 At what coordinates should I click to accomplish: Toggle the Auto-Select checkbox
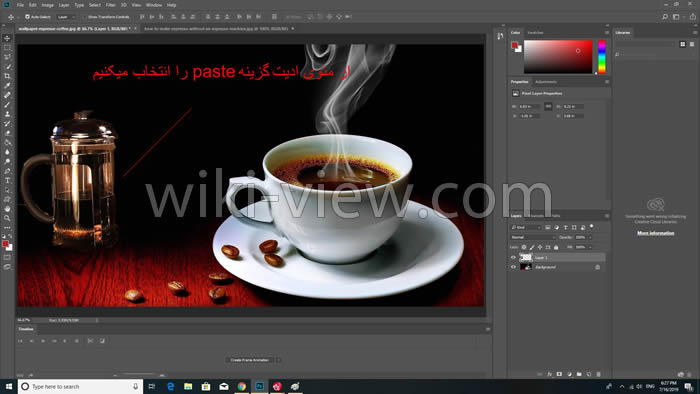(27, 17)
